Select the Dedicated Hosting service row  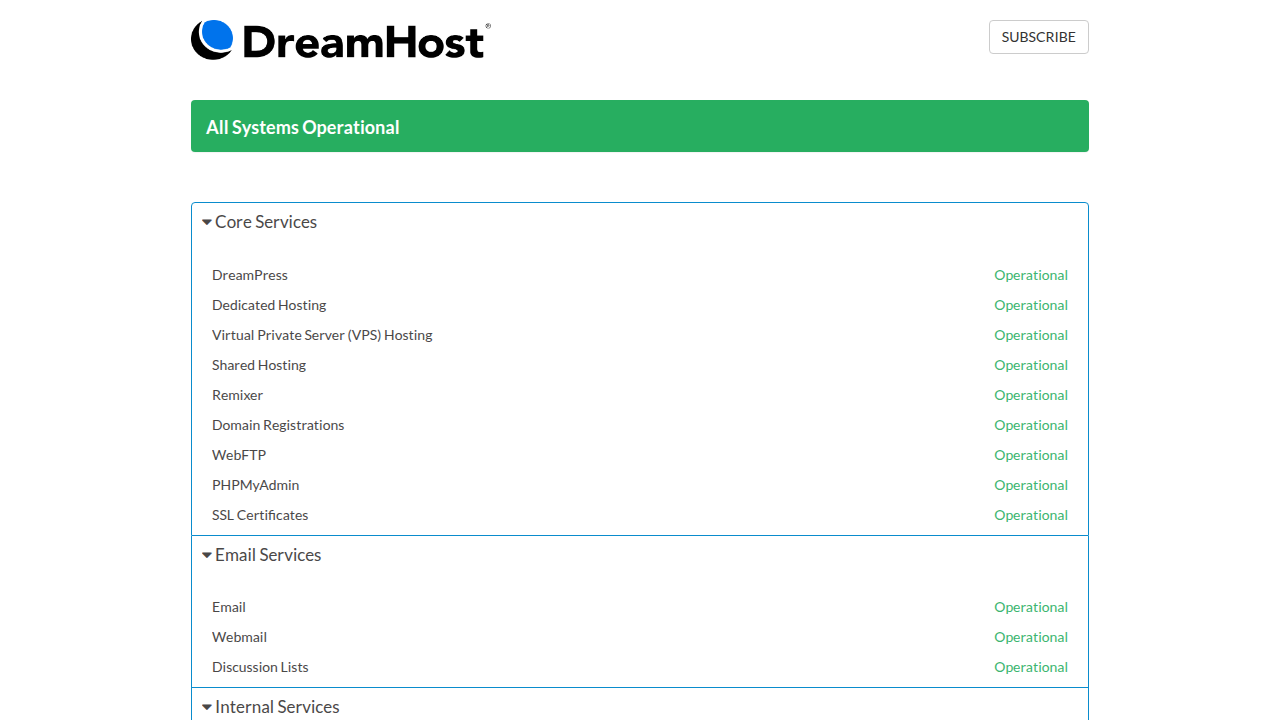click(269, 305)
